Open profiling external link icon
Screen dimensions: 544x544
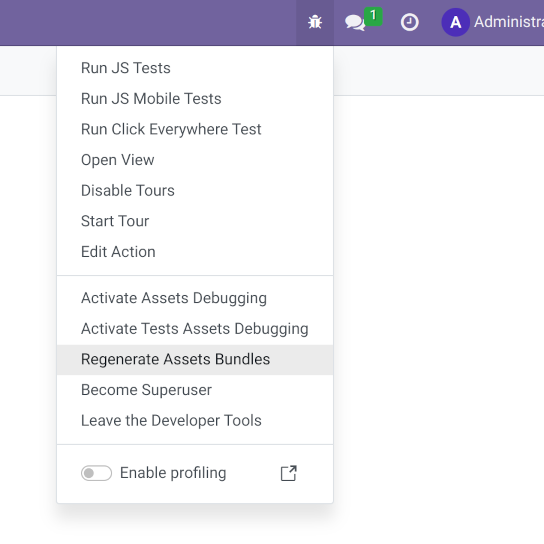click(x=289, y=473)
